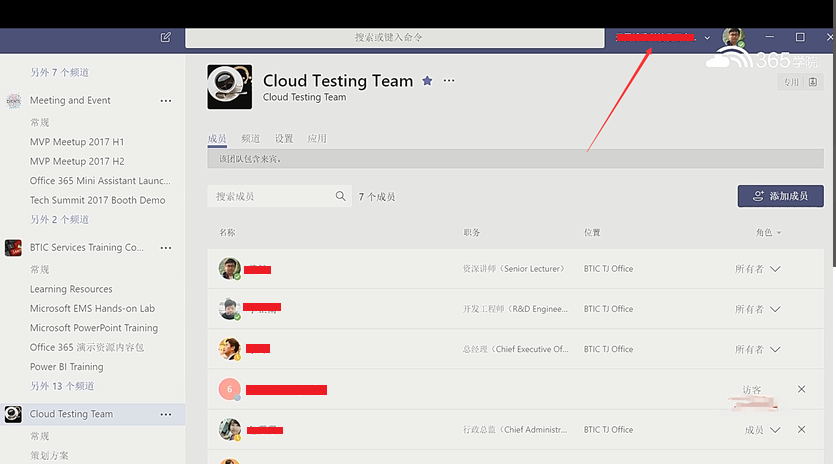Open Power BI Training channel
Screen dimensions: 836x464
(67, 367)
